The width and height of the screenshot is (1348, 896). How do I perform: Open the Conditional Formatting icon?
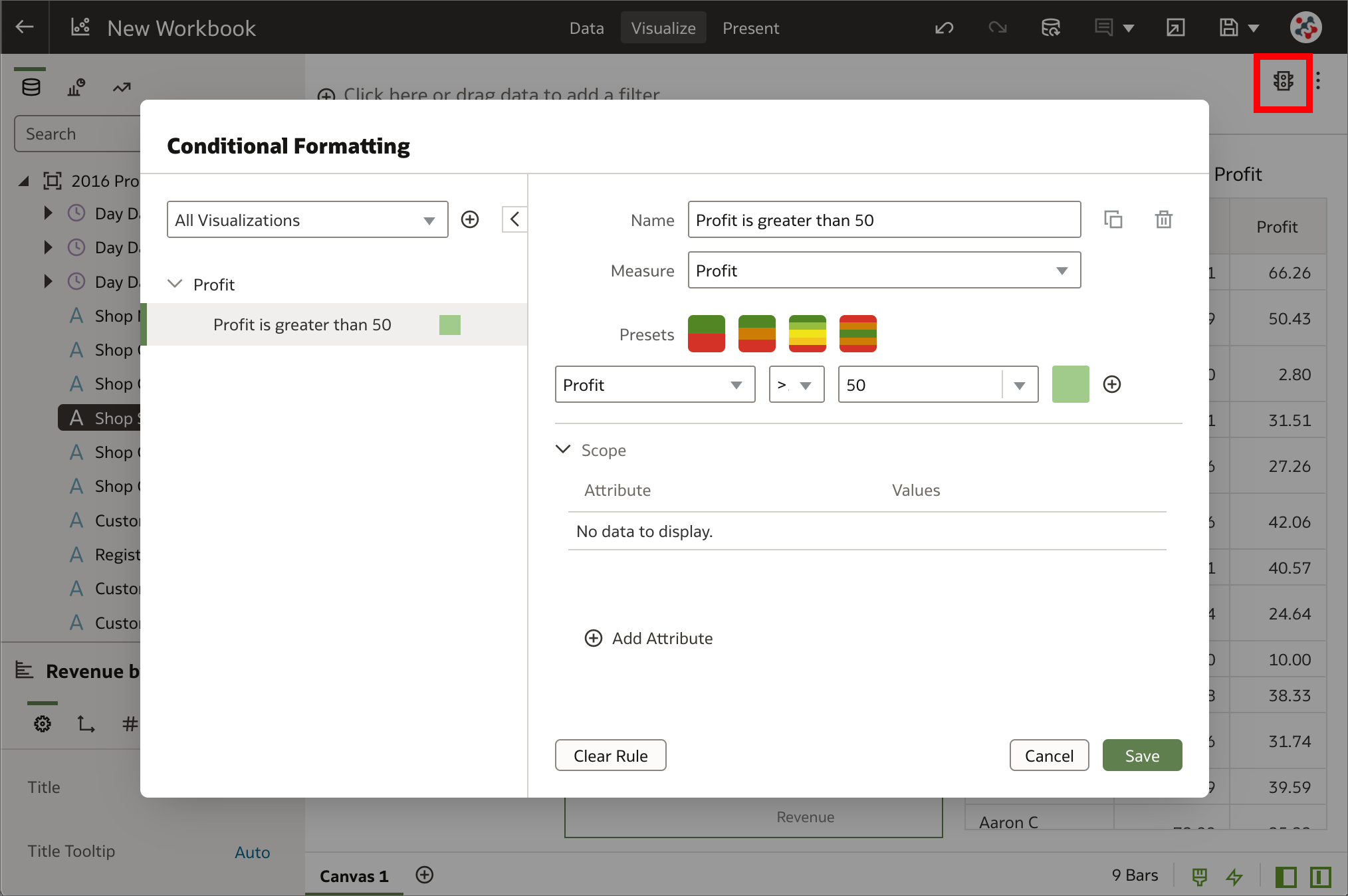click(x=1282, y=82)
